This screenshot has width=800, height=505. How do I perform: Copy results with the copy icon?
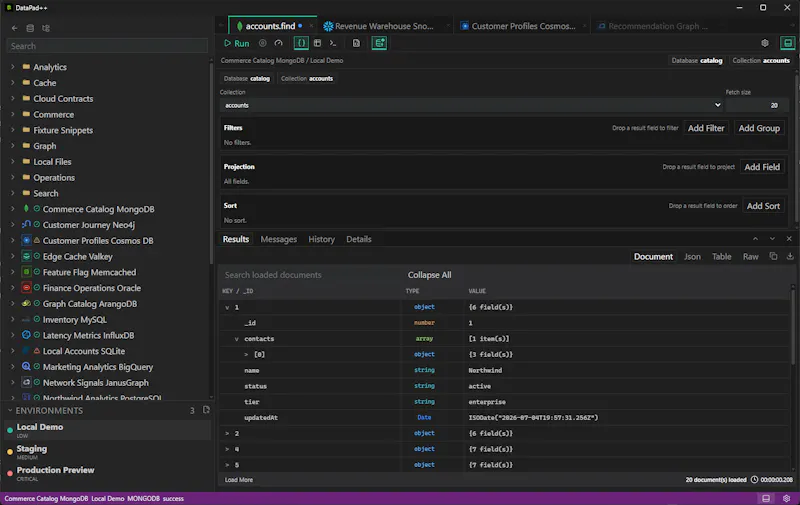click(x=773, y=257)
